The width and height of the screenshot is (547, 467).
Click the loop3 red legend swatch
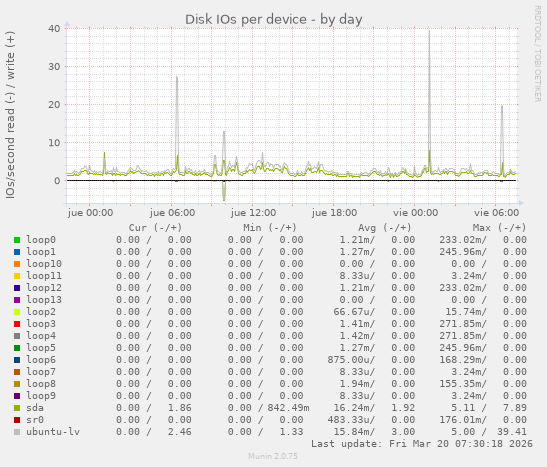tap(17, 324)
